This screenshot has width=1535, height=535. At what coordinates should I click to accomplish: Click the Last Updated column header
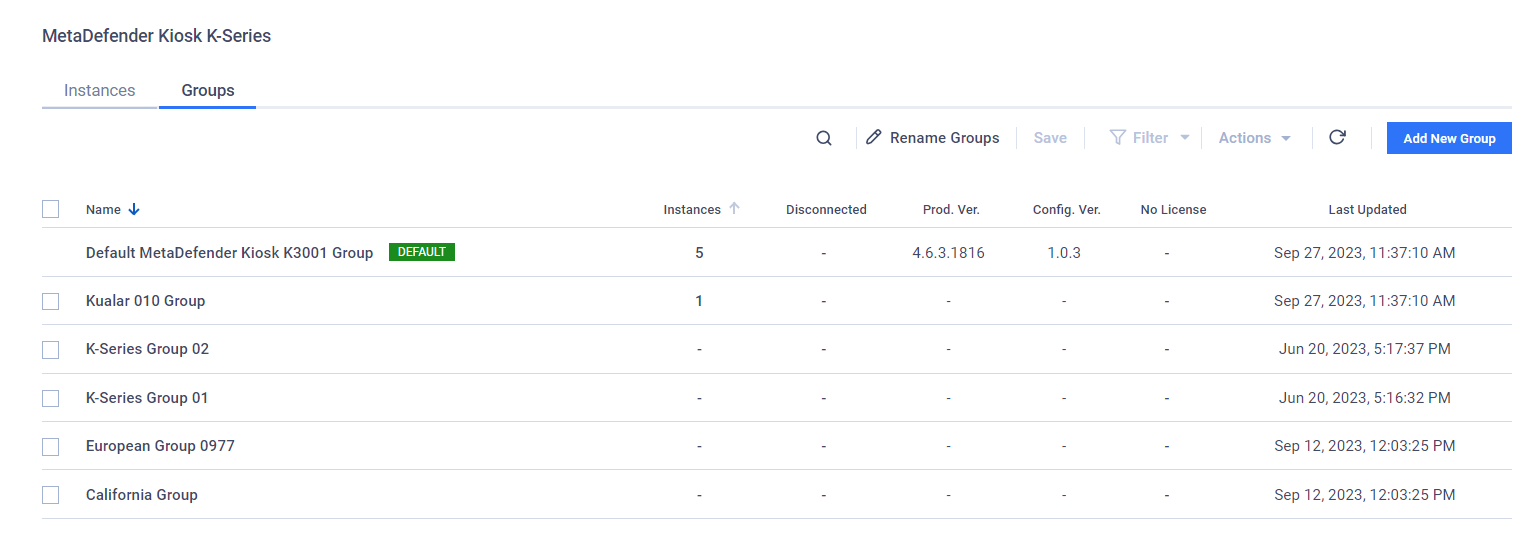pos(1367,209)
